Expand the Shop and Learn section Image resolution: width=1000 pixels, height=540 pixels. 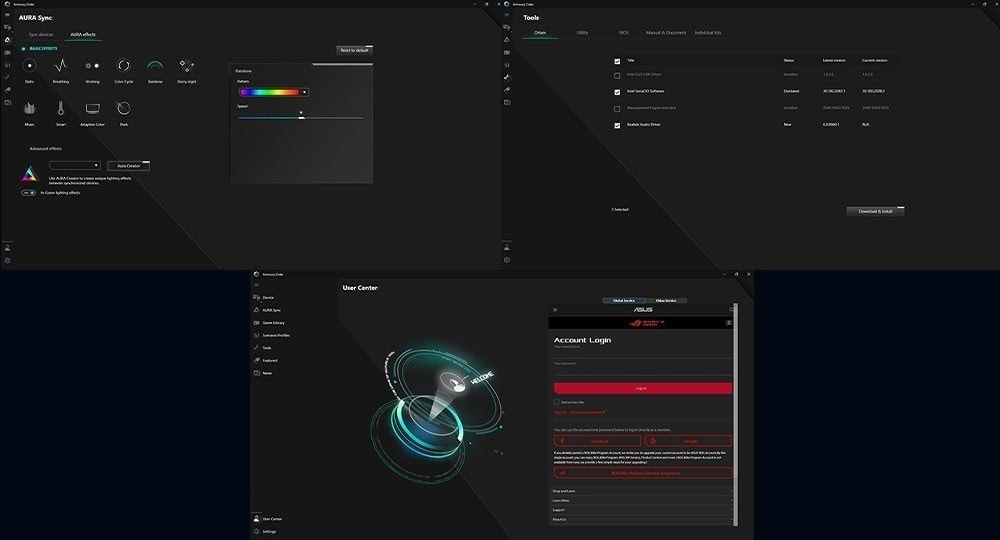tap(642, 491)
